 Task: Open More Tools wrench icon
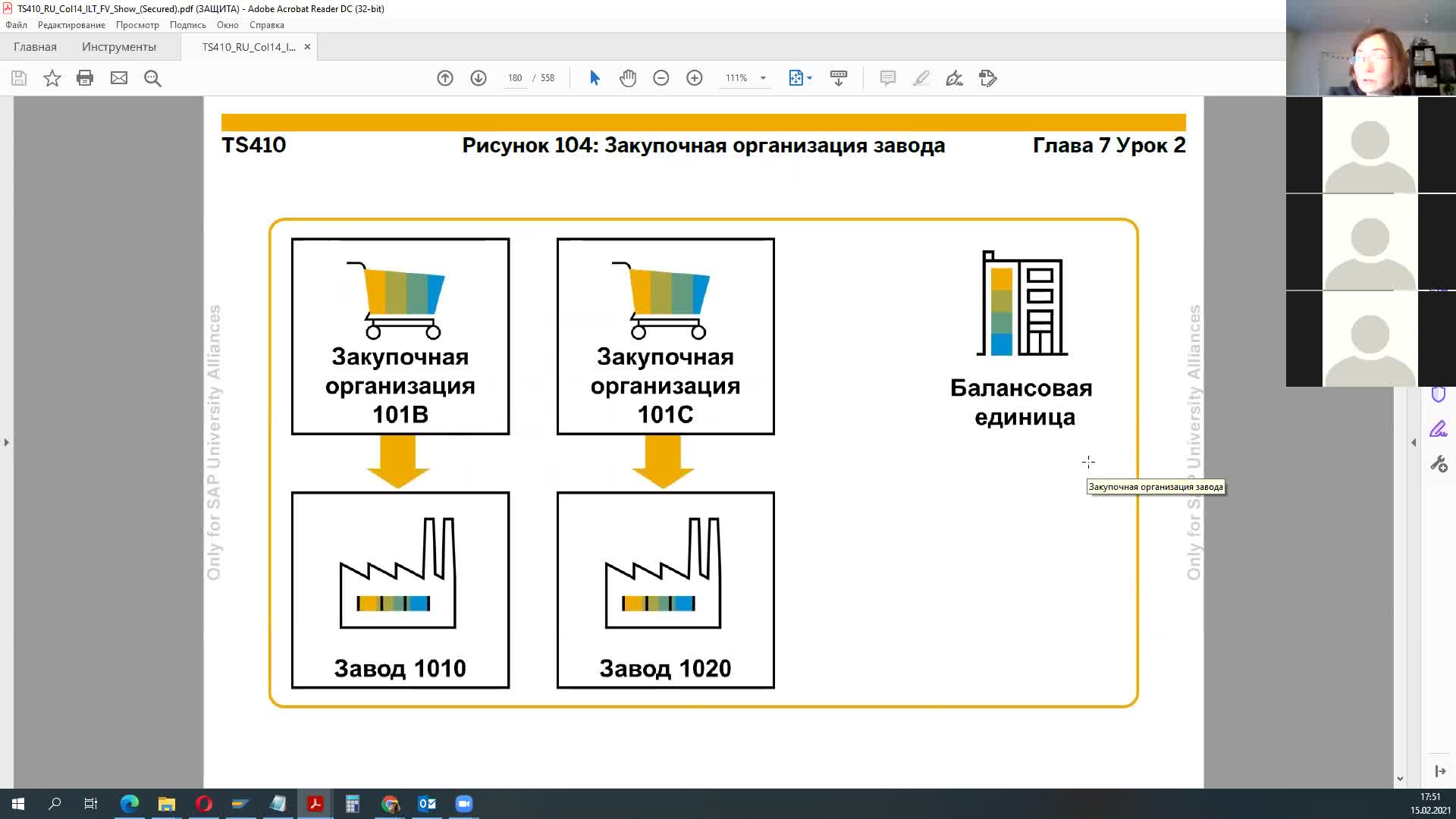(x=1439, y=464)
